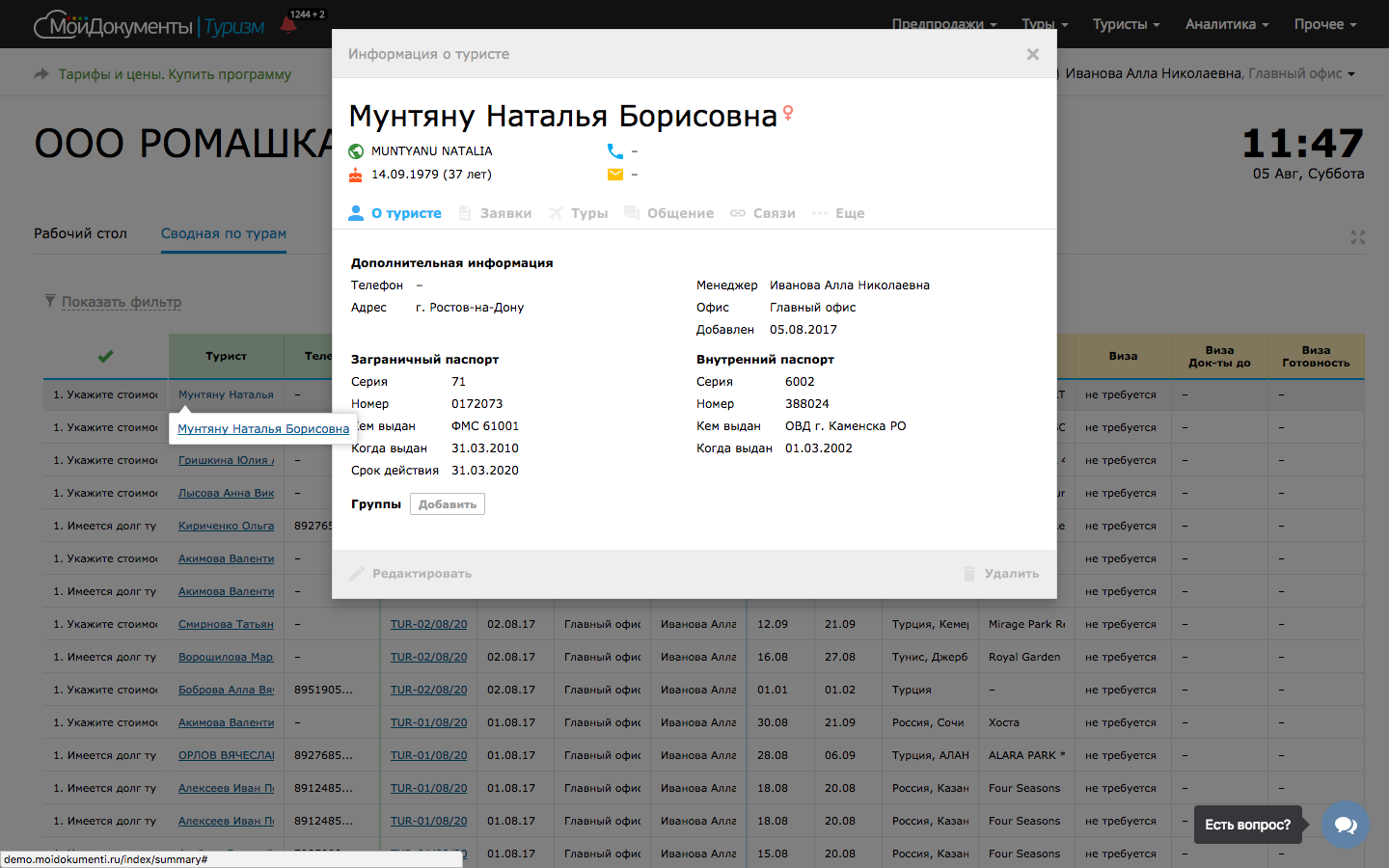
Task: Switch to the Заявки tab
Action: [x=496, y=213]
